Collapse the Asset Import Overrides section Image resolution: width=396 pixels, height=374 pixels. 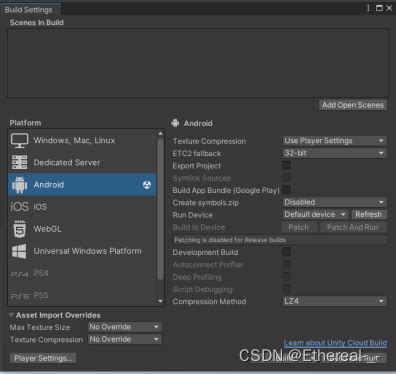point(11,315)
